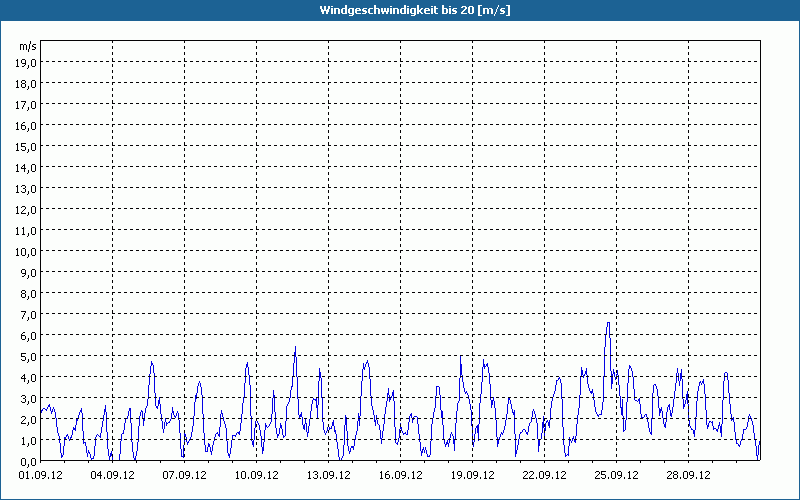Click the 19,0 y-axis label
This screenshot has height=500, width=800.
click(x=26, y=63)
